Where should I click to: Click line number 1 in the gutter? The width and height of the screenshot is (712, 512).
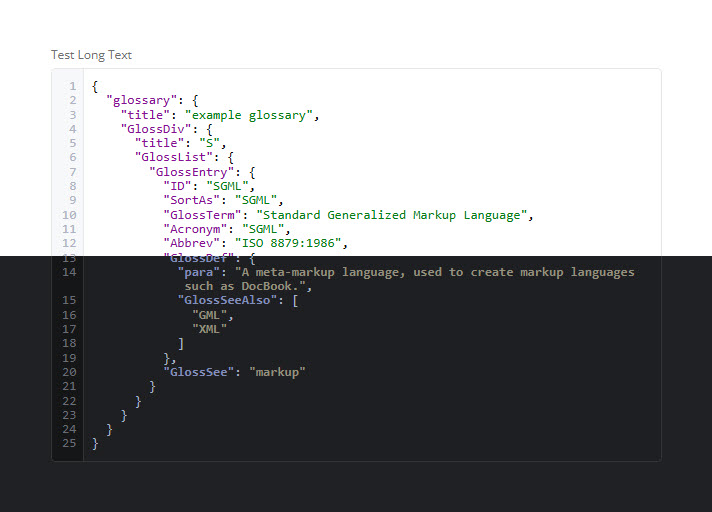tap(73, 86)
